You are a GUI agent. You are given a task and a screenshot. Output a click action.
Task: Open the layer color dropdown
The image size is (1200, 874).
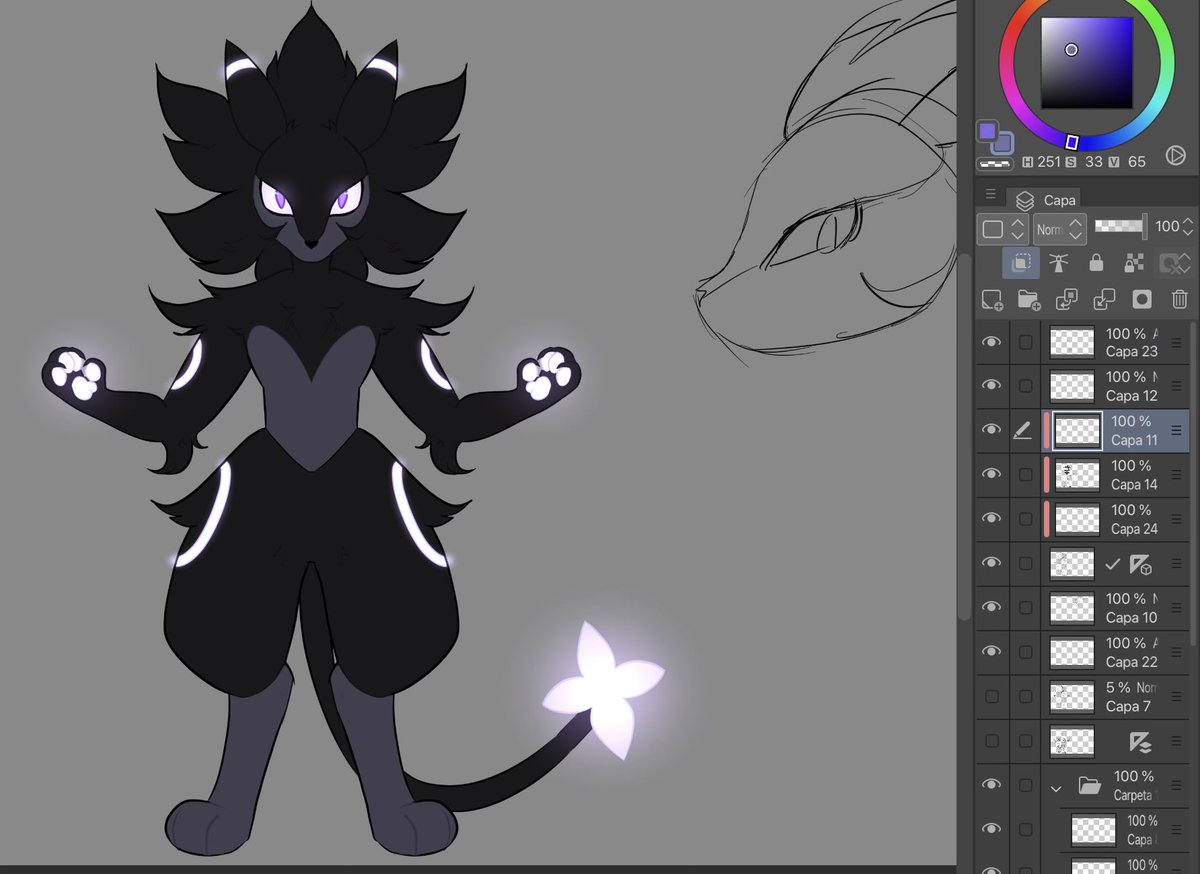(1003, 229)
